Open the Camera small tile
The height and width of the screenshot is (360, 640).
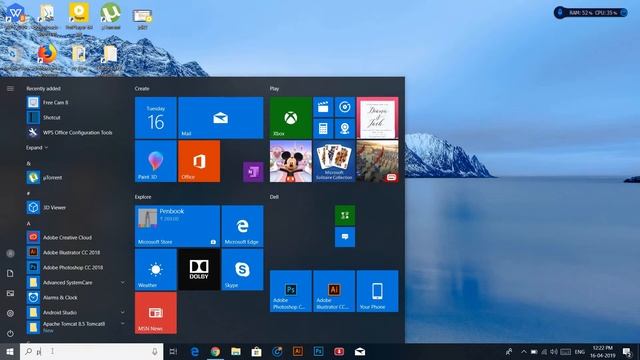(345, 129)
